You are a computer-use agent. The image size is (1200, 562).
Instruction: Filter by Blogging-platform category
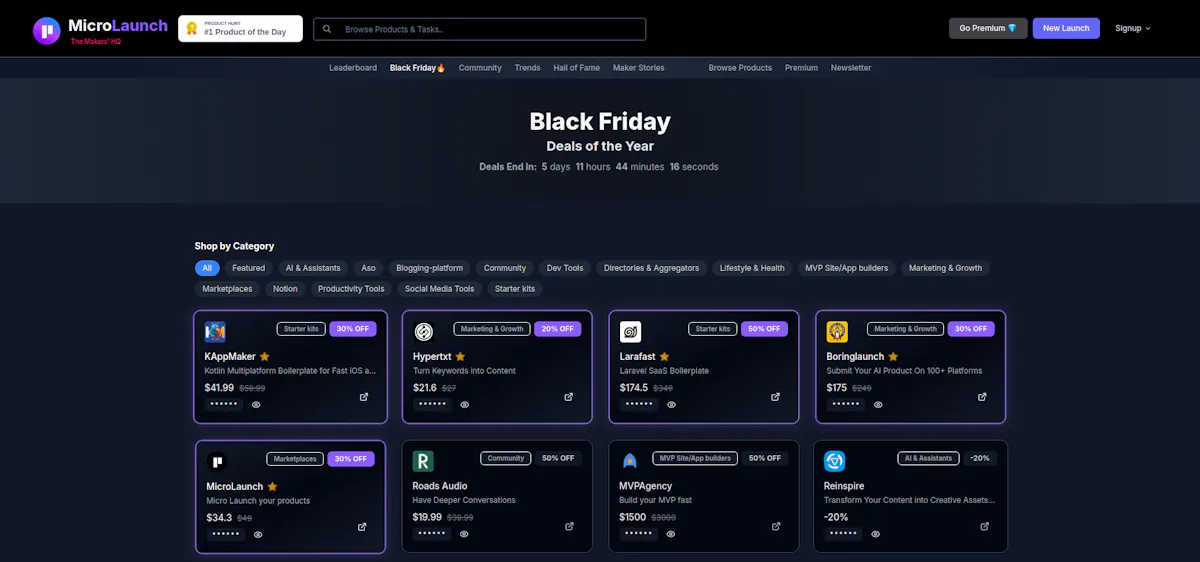pos(430,268)
